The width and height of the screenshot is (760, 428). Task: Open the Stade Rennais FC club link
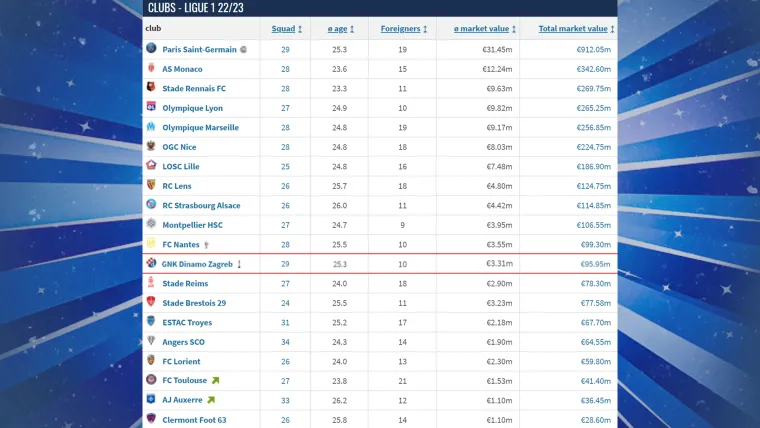point(193,88)
